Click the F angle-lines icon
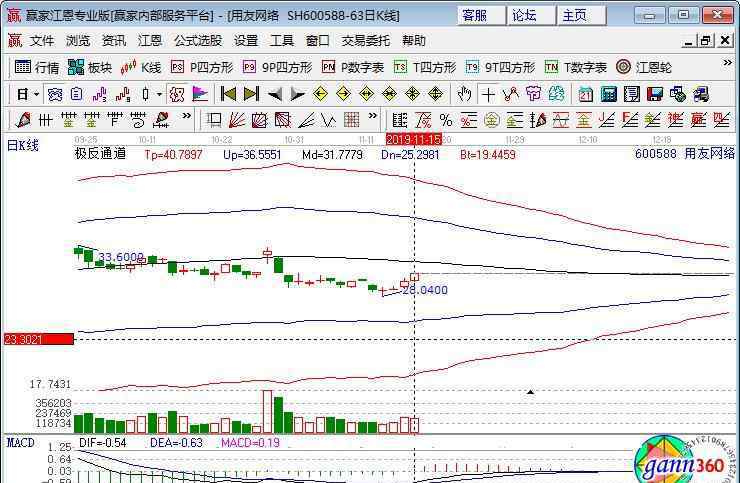The image size is (740, 483). click(x=630, y=120)
